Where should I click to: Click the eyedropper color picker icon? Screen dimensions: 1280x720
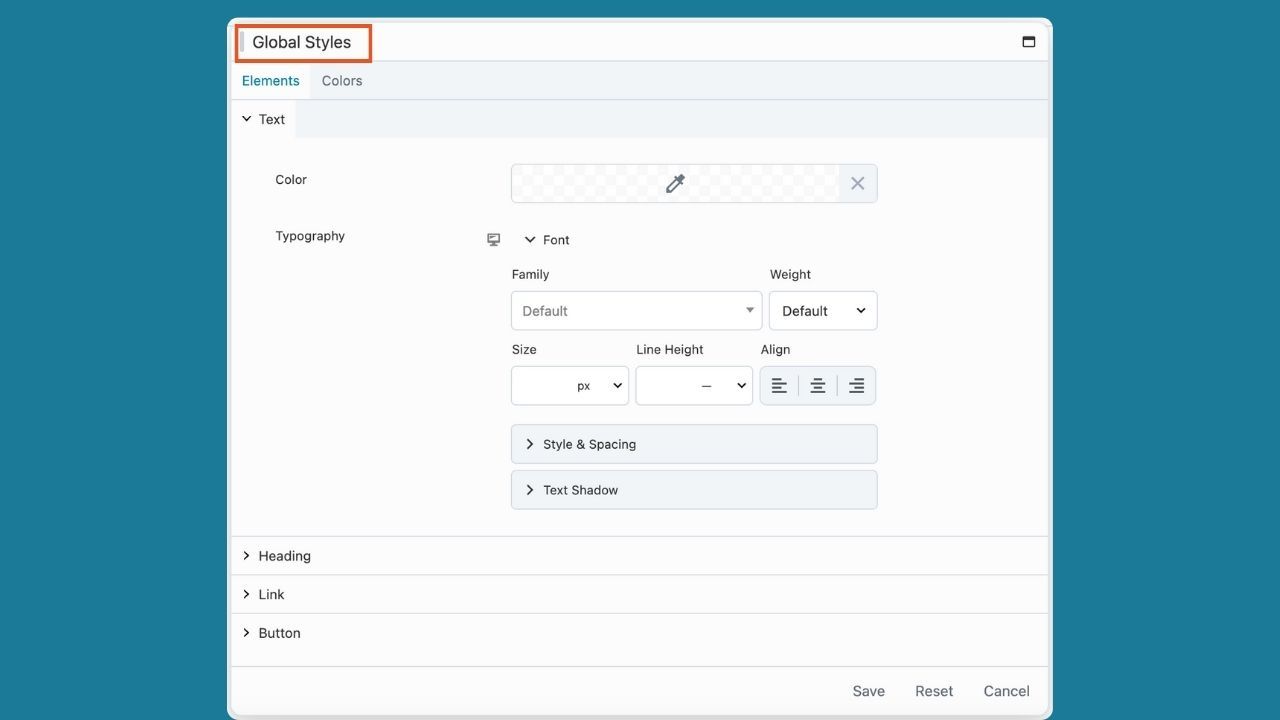click(x=675, y=184)
